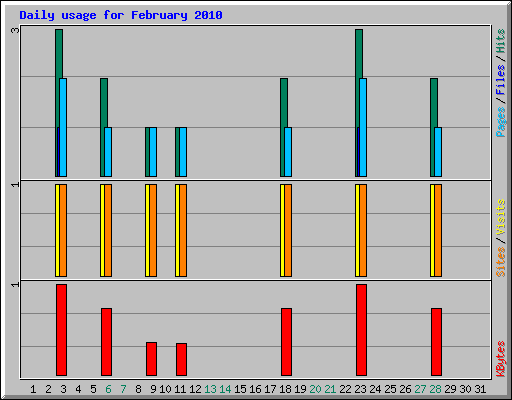Image resolution: width=512 pixels, height=400 pixels.
Task: Click the cyan Pages bar for day 18
Action: point(288,152)
